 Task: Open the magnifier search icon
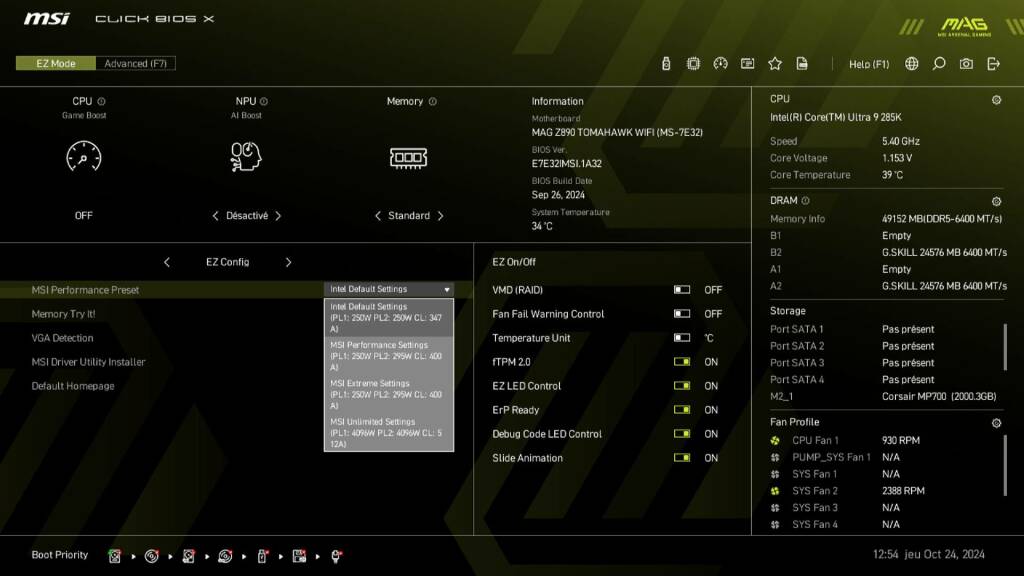[x=938, y=63]
